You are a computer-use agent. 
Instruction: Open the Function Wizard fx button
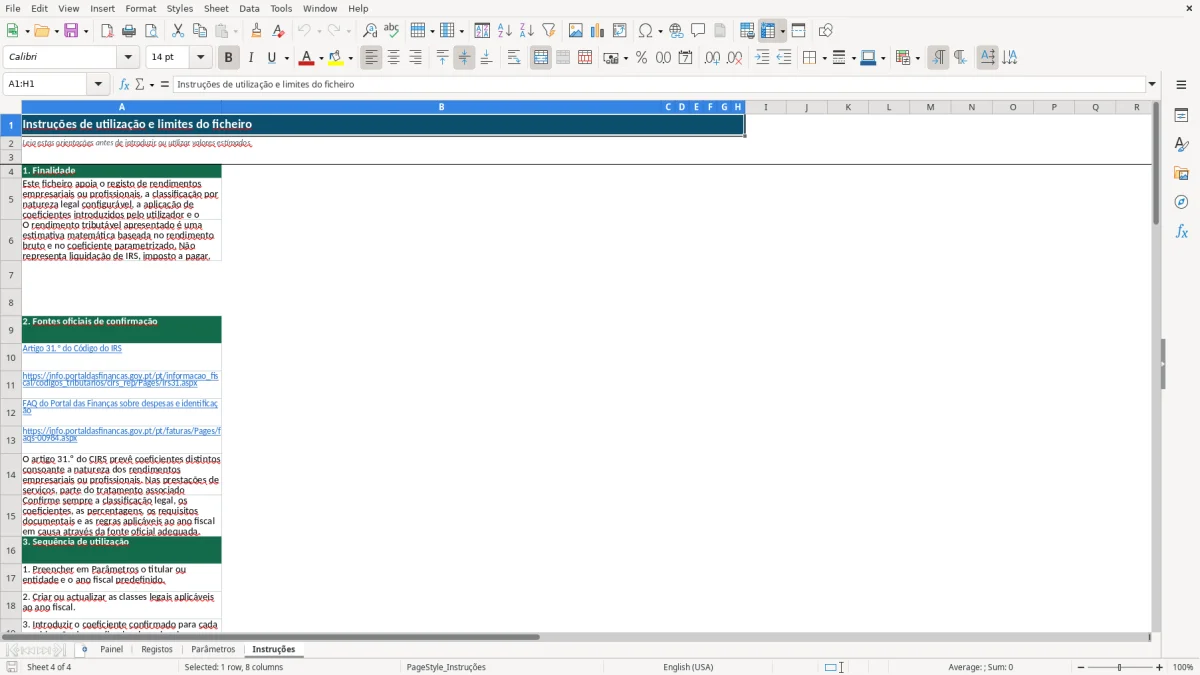125,84
